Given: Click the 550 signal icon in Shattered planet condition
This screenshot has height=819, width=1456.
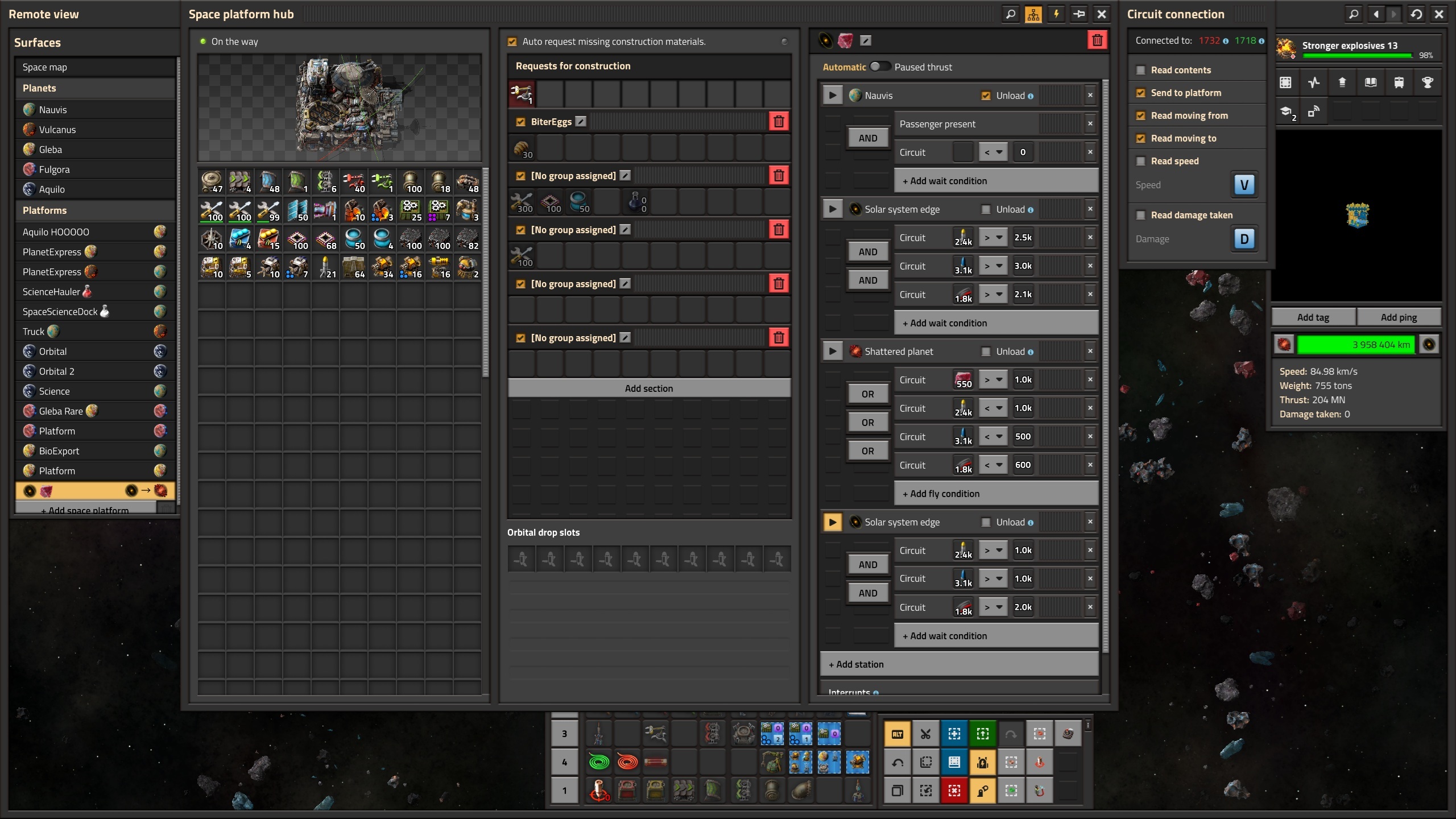Looking at the screenshot, I should [x=963, y=380].
